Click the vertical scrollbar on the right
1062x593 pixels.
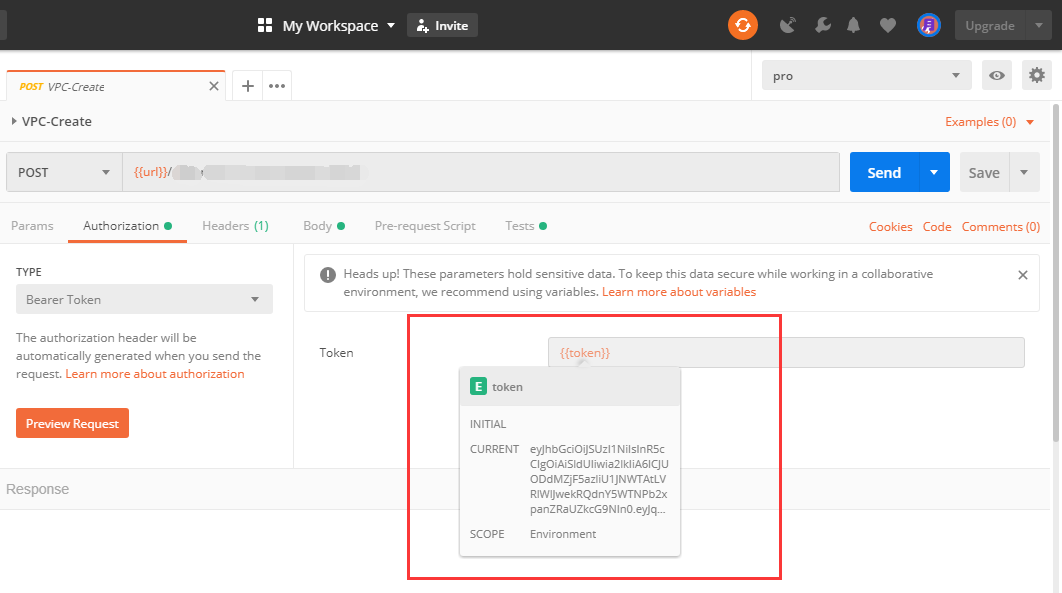point(1056,272)
